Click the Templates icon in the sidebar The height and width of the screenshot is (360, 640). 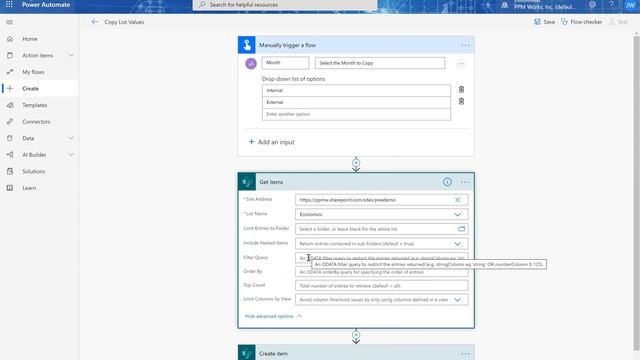10,105
